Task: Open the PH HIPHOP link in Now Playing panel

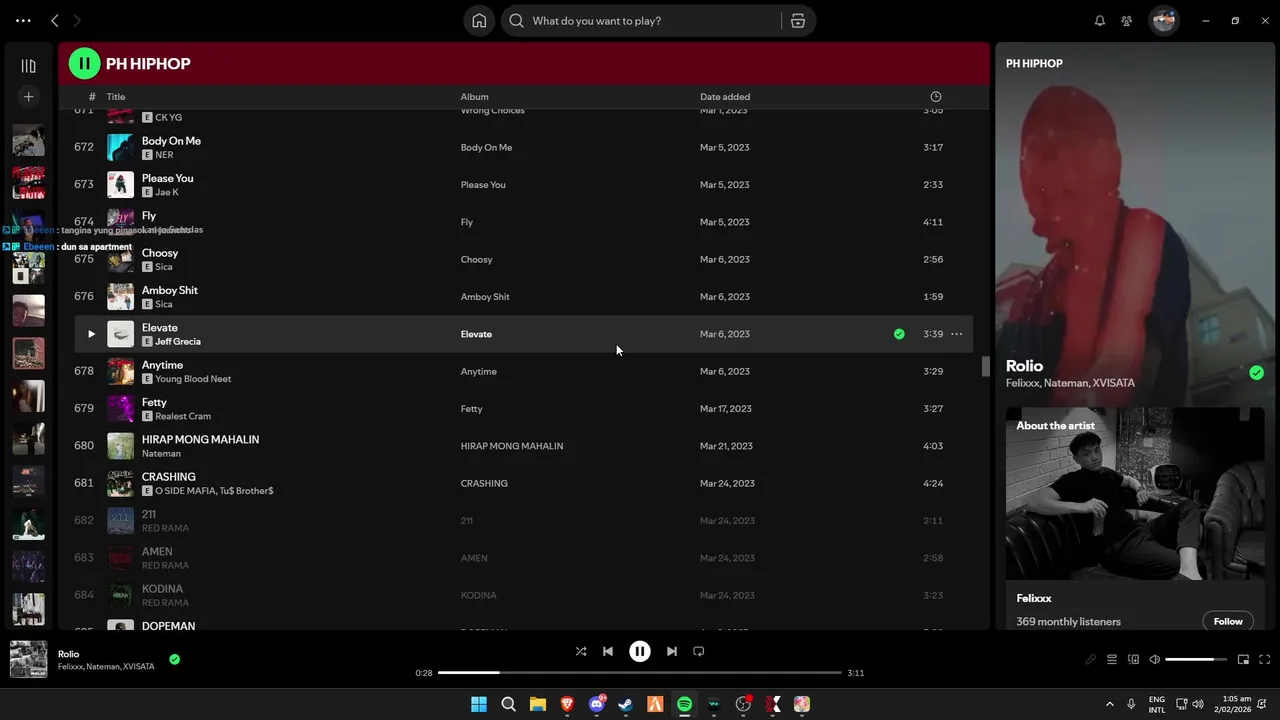Action: (x=1034, y=63)
